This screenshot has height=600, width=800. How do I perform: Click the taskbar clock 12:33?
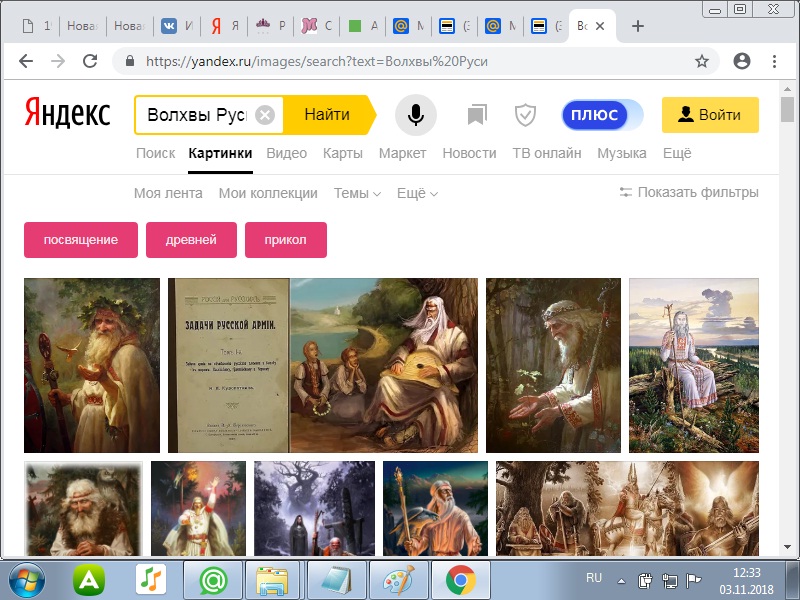(747, 572)
